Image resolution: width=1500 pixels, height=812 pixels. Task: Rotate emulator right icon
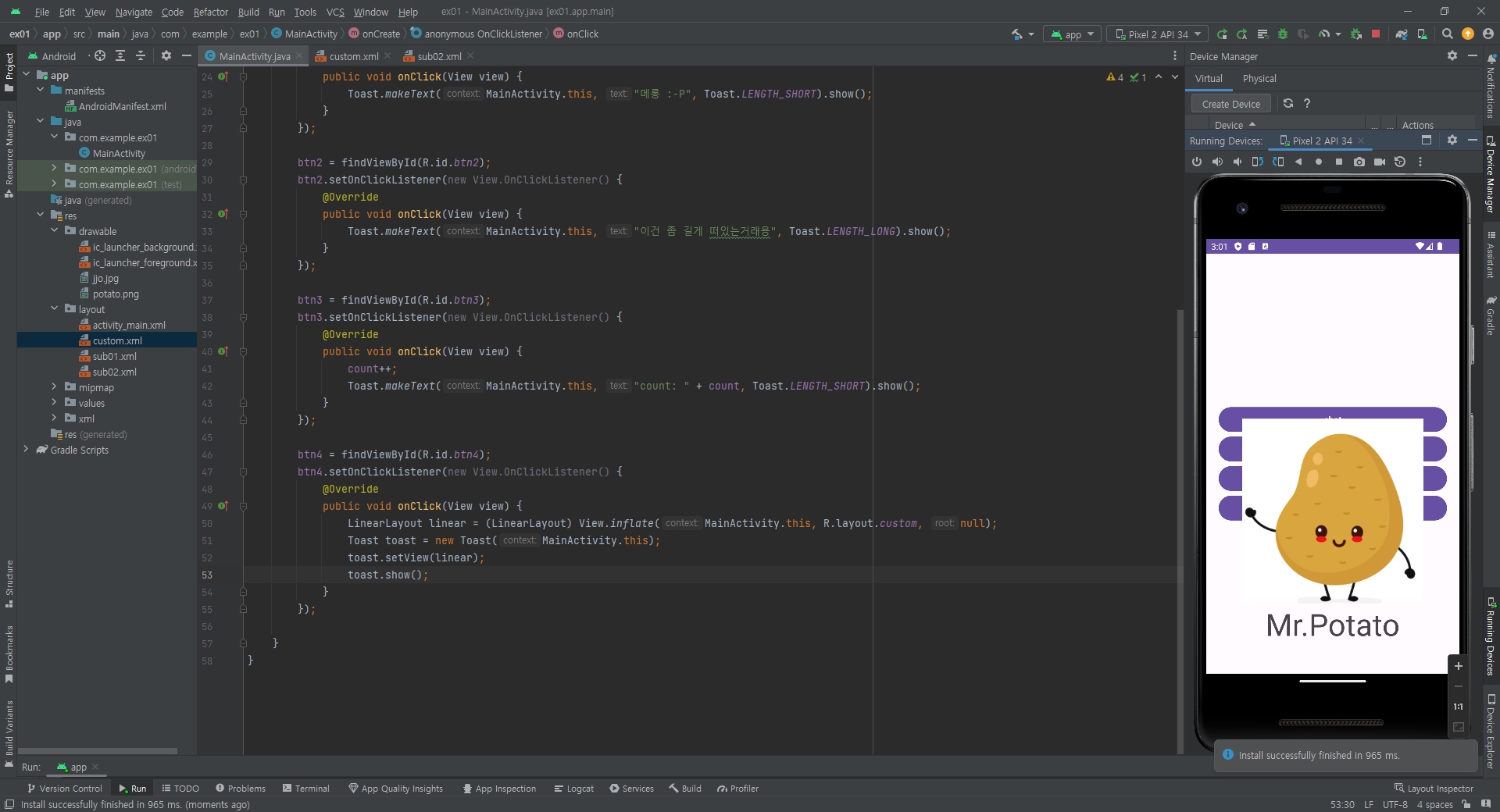click(1278, 162)
